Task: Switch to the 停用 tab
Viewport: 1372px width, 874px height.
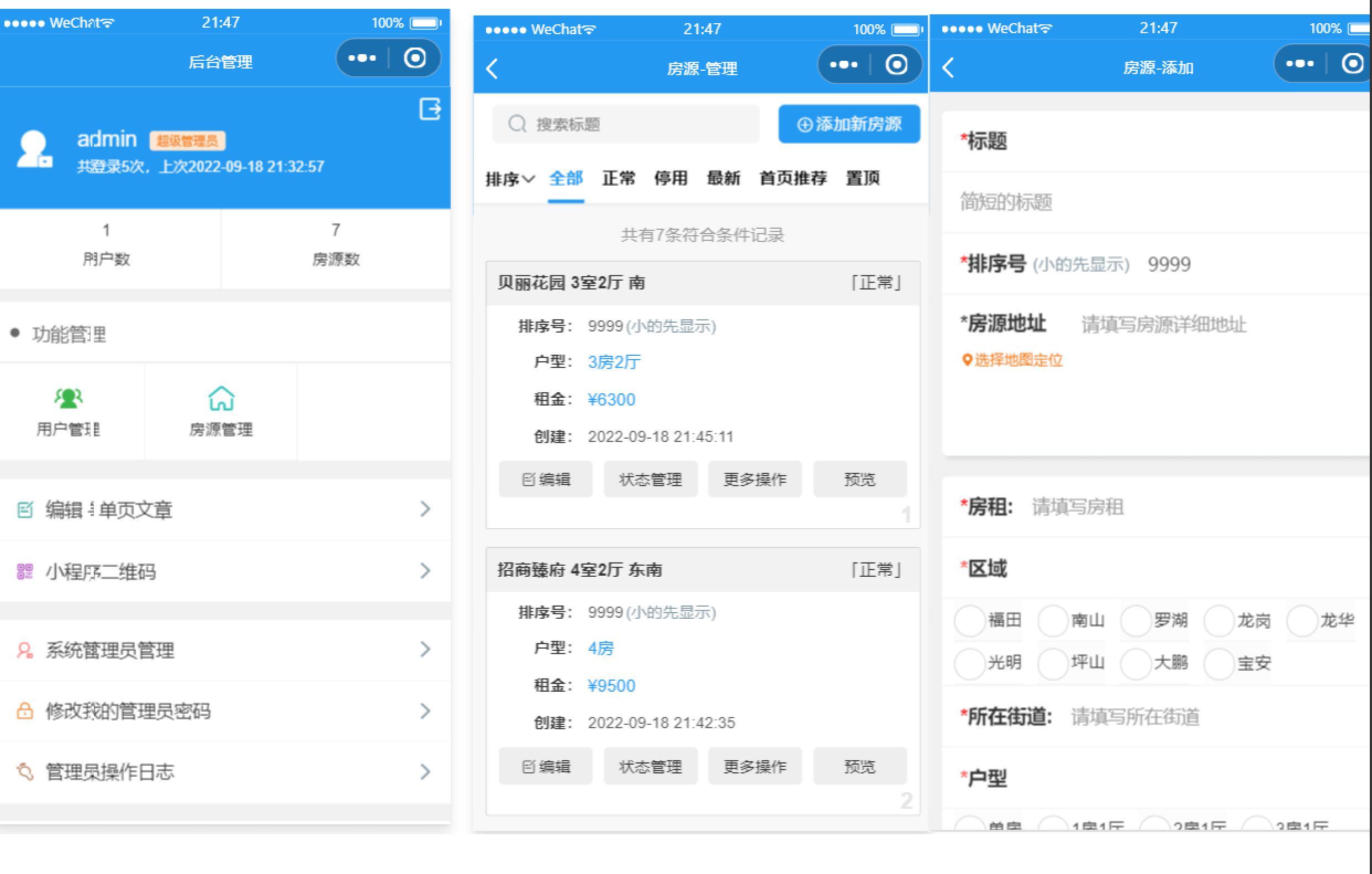Action: tap(671, 178)
